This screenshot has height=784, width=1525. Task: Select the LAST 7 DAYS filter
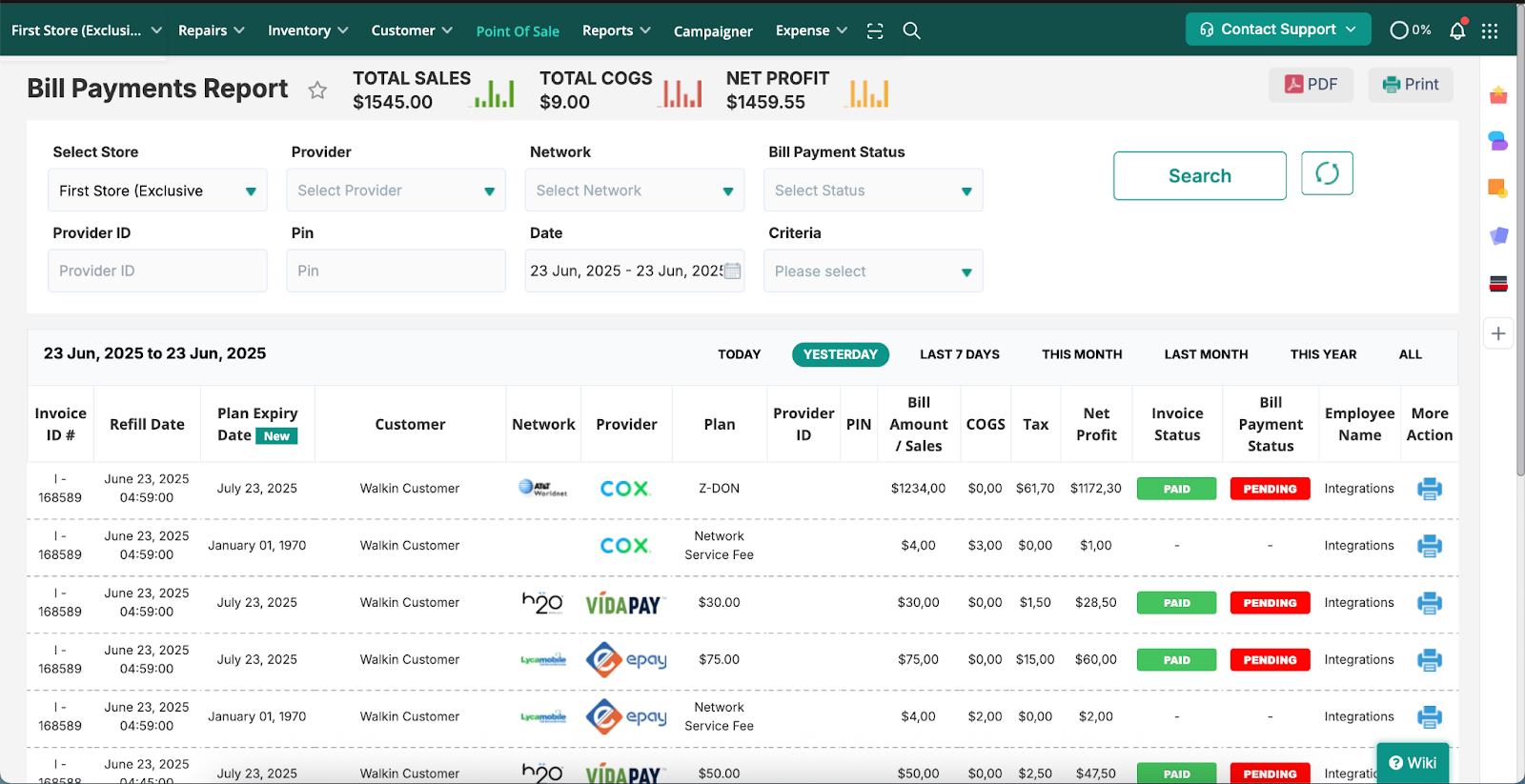[x=959, y=354]
